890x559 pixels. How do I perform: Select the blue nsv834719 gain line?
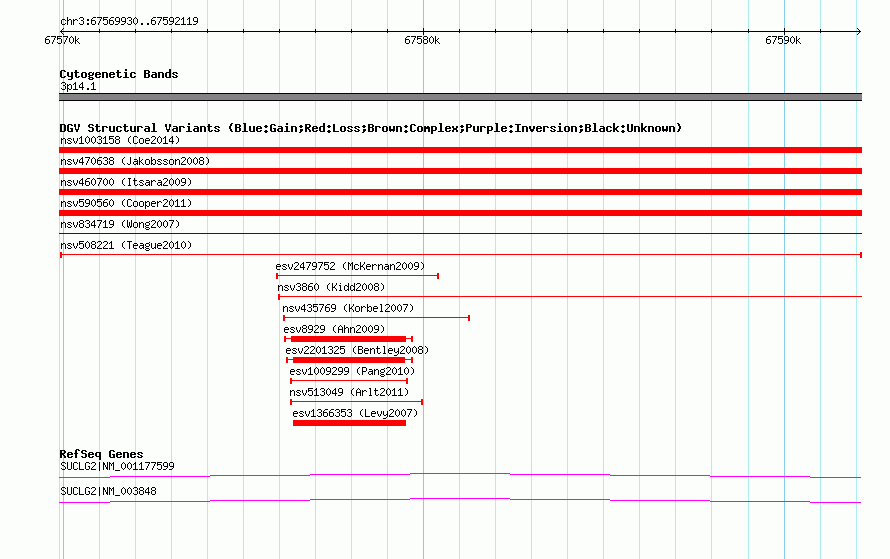460,233
